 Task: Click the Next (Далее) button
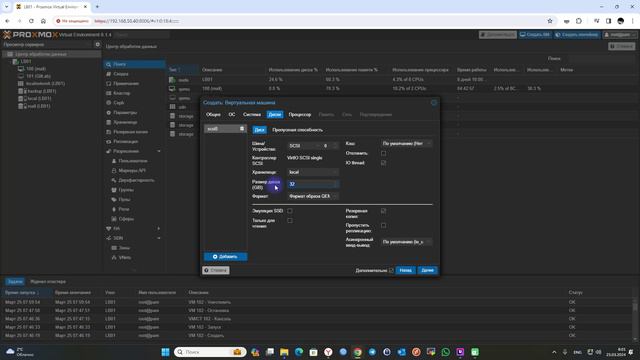427,270
